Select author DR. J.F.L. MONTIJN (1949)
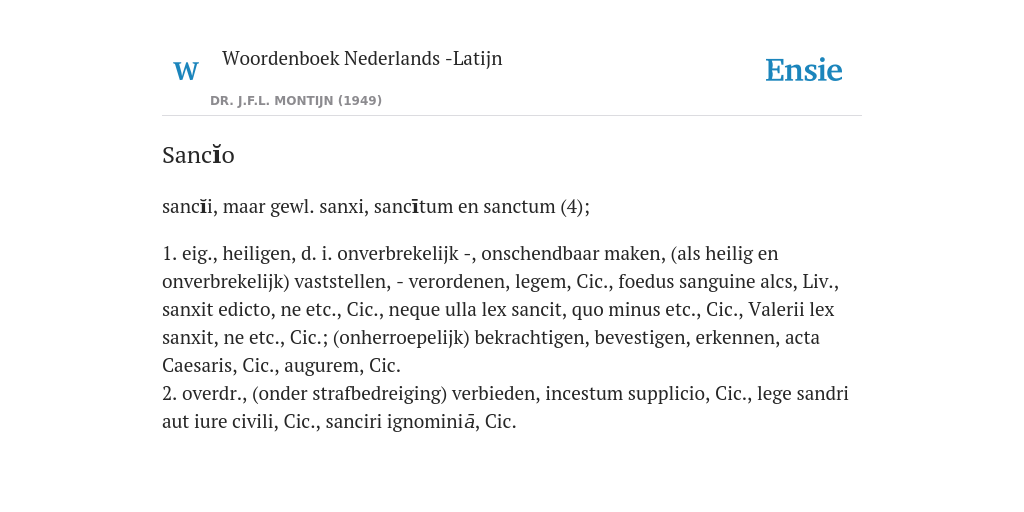Viewport: 1024px width, 512px height. (296, 101)
